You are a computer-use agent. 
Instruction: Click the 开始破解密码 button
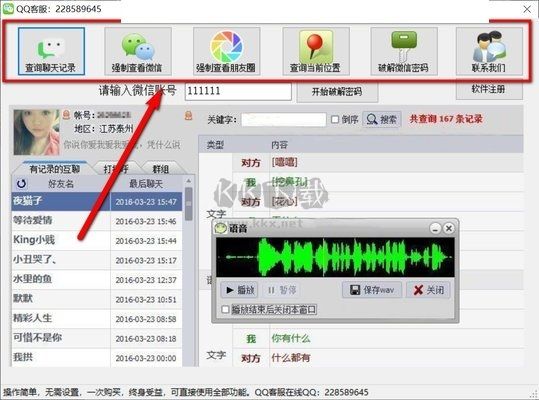tap(337, 92)
